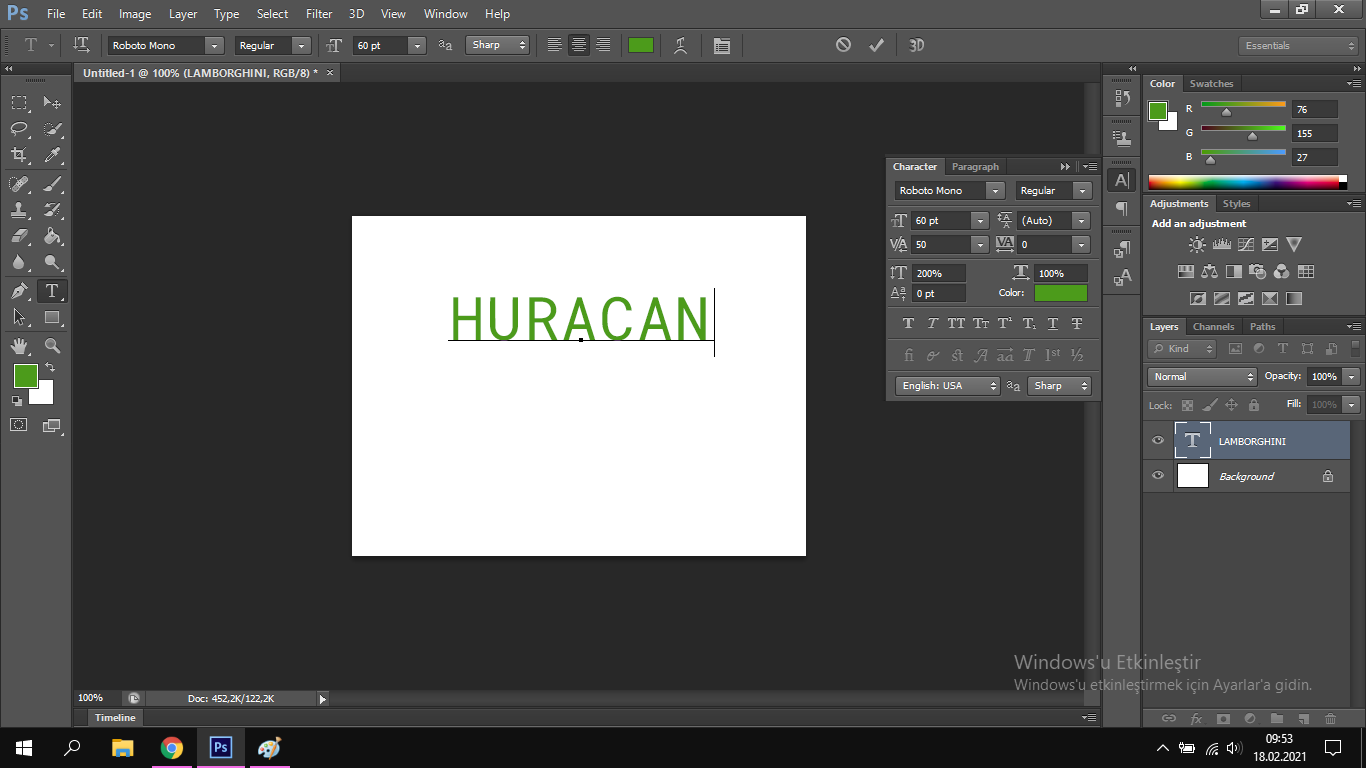The image size is (1366, 768).
Task: Click the Color swatch in Character panel
Action: pos(1060,293)
